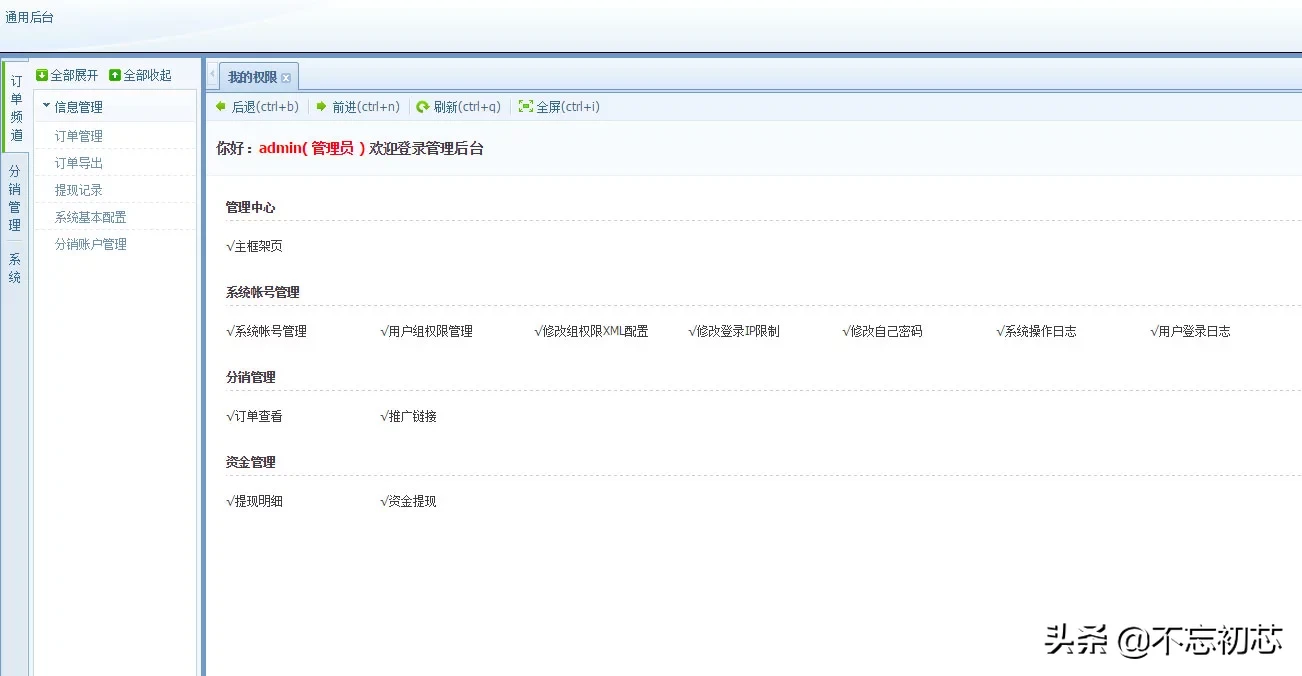
Task: Click 全部收起 label text
Action: click(147, 75)
